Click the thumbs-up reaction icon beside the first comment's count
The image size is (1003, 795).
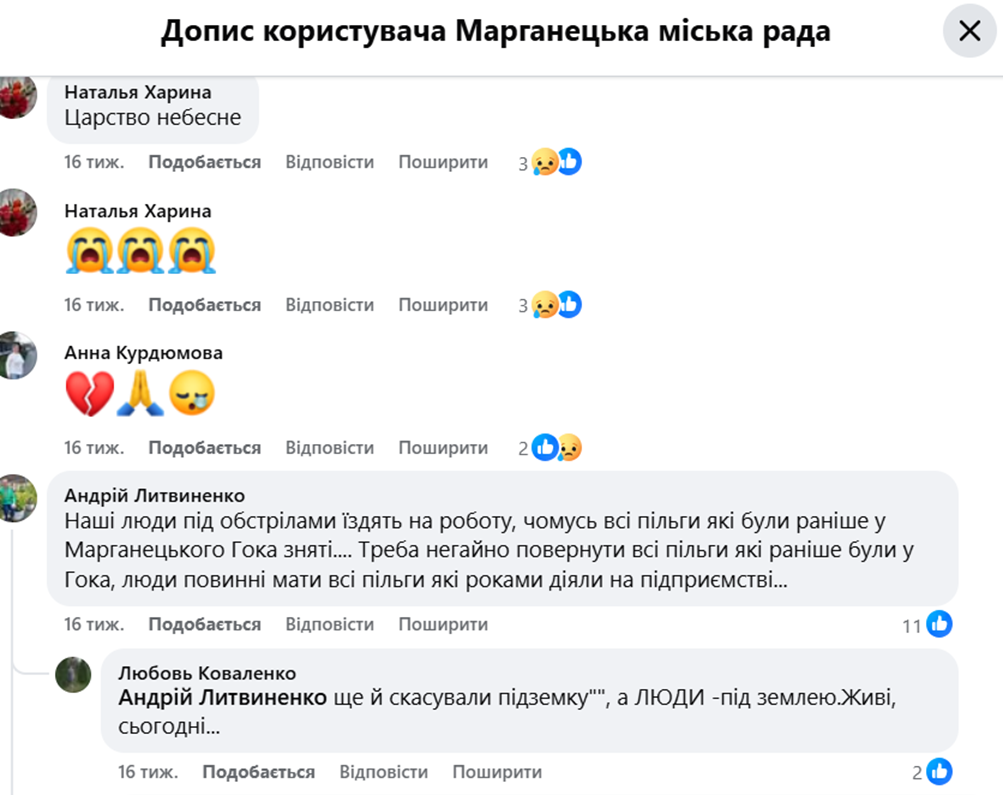568,161
